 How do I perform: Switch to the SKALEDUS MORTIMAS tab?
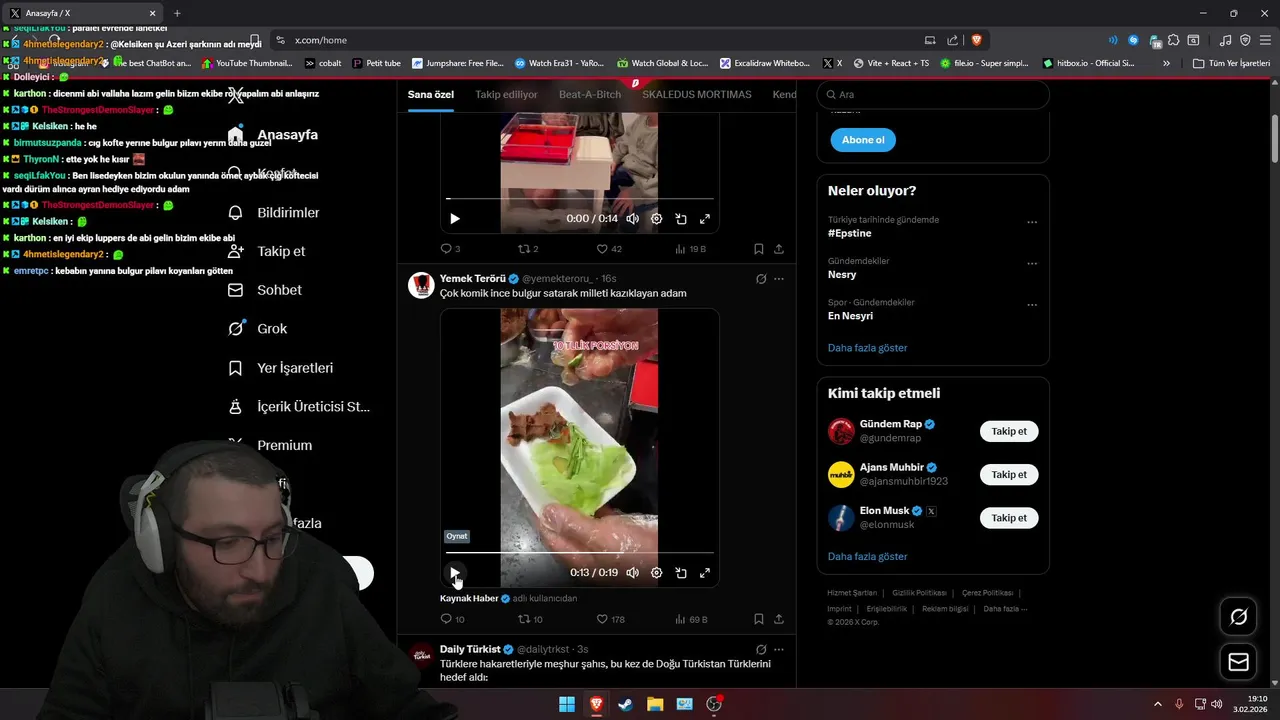pyautogui.click(x=697, y=94)
